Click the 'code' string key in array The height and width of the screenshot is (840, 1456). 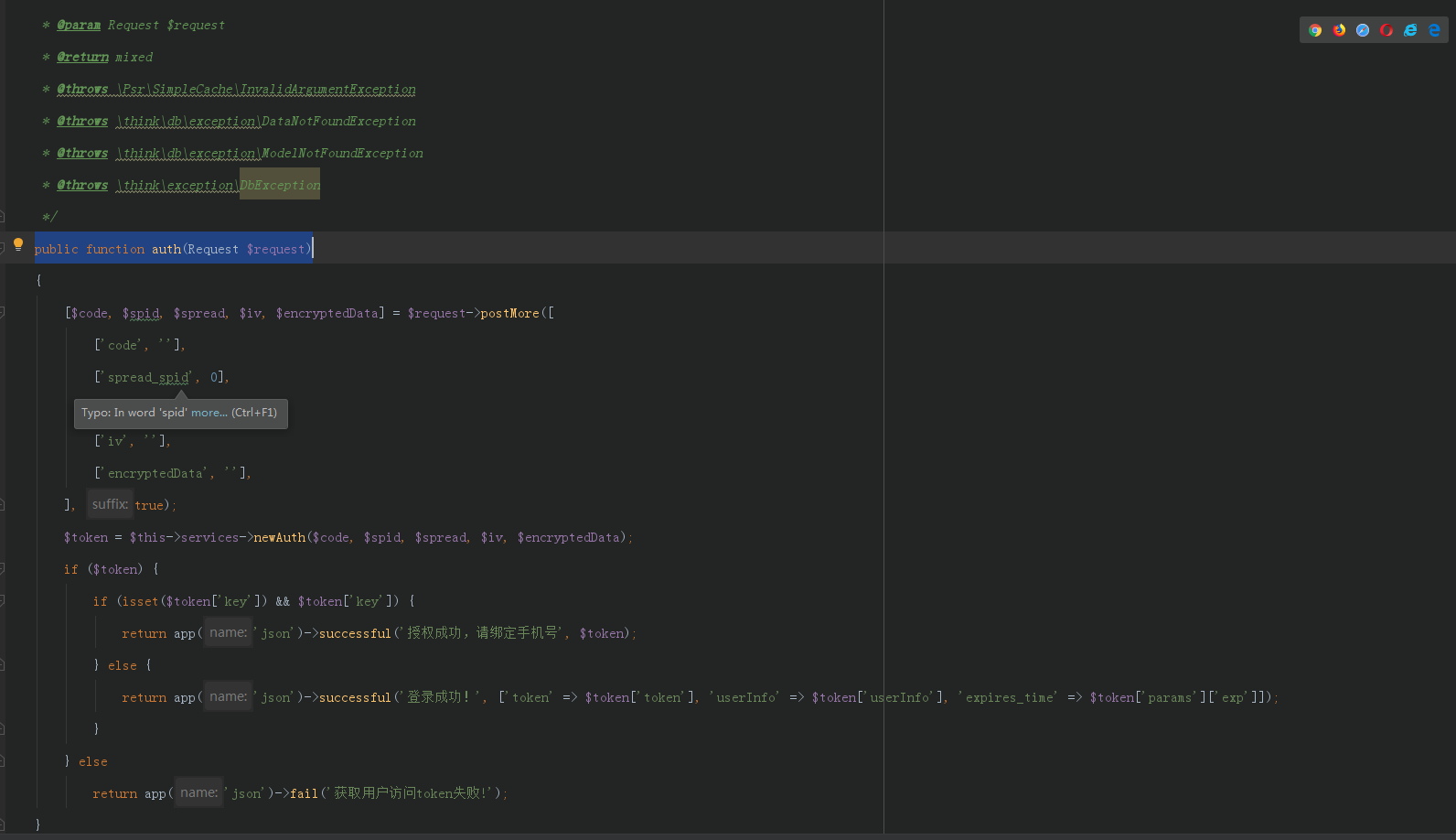[123, 345]
